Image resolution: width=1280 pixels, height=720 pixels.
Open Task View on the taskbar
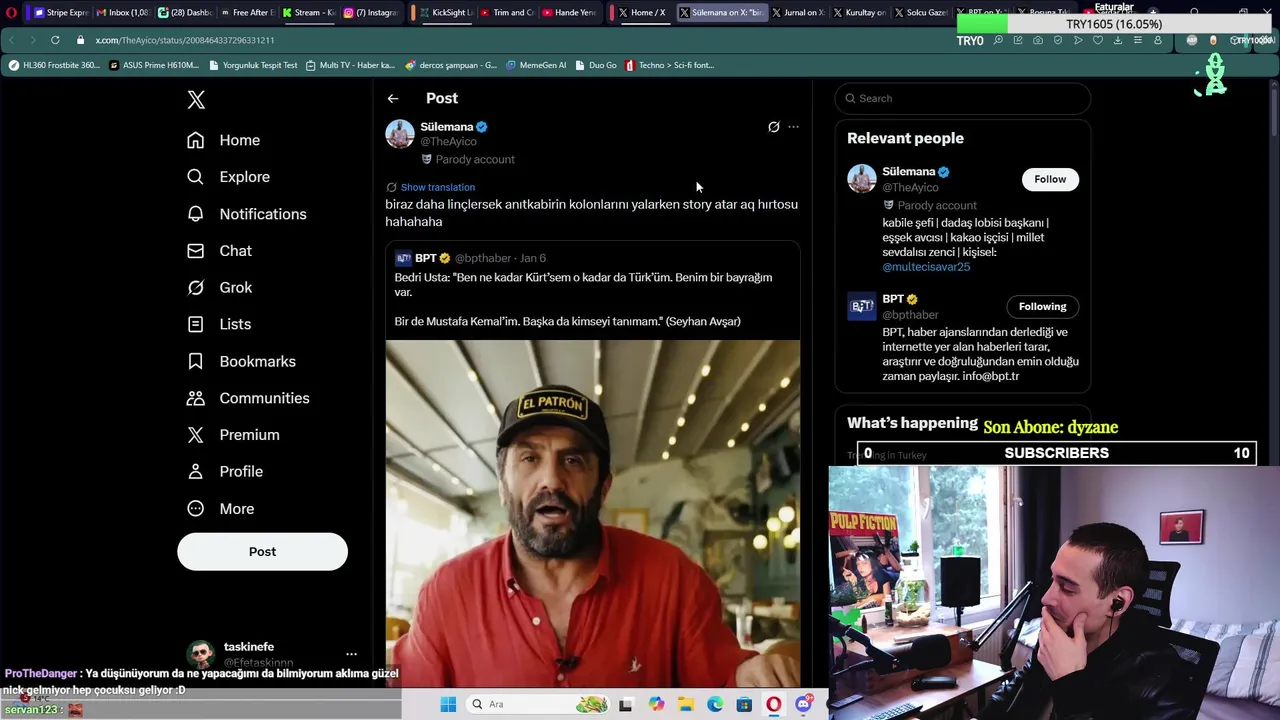pyautogui.click(x=626, y=704)
